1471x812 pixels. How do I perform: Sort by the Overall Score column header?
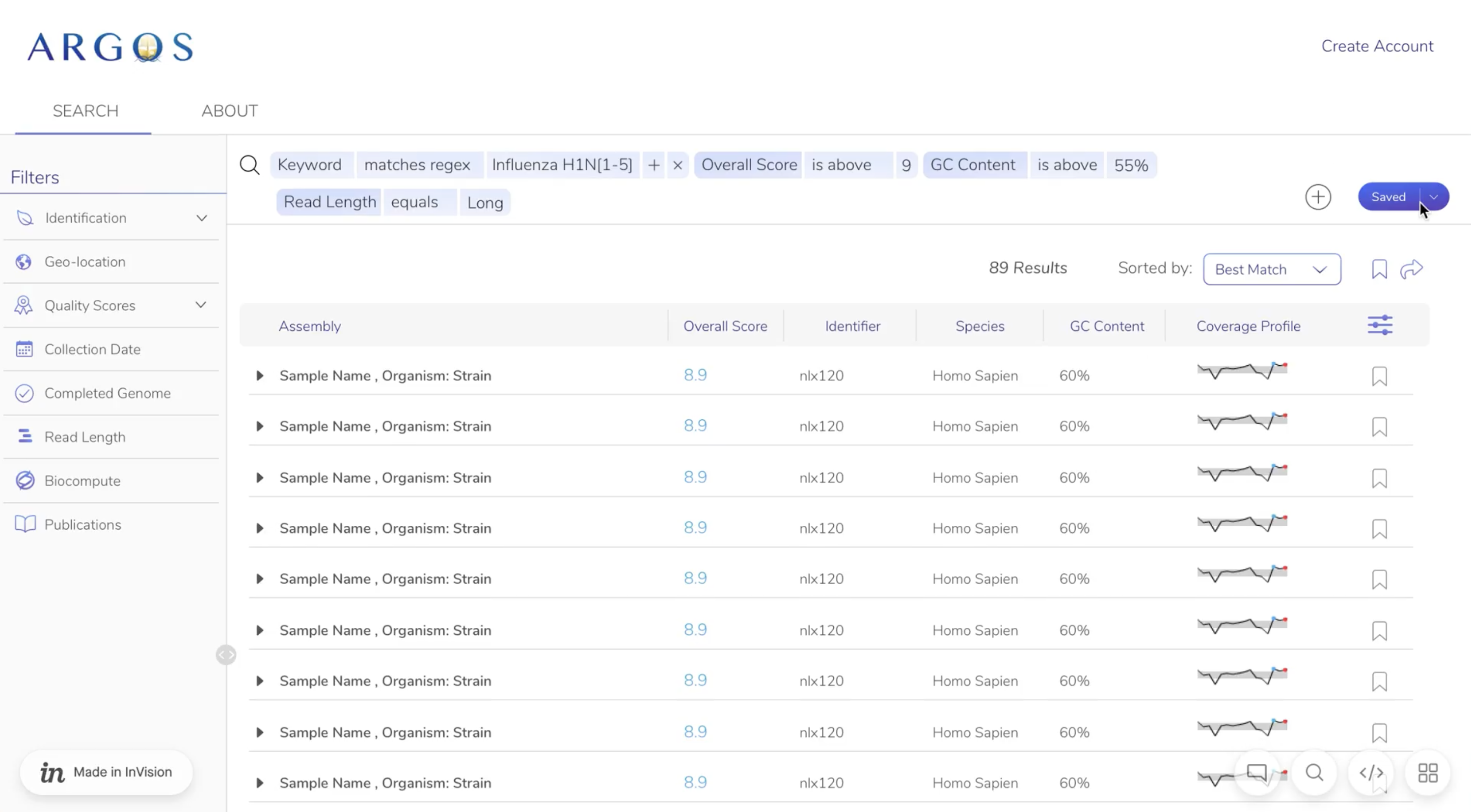[x=725, y=326]
